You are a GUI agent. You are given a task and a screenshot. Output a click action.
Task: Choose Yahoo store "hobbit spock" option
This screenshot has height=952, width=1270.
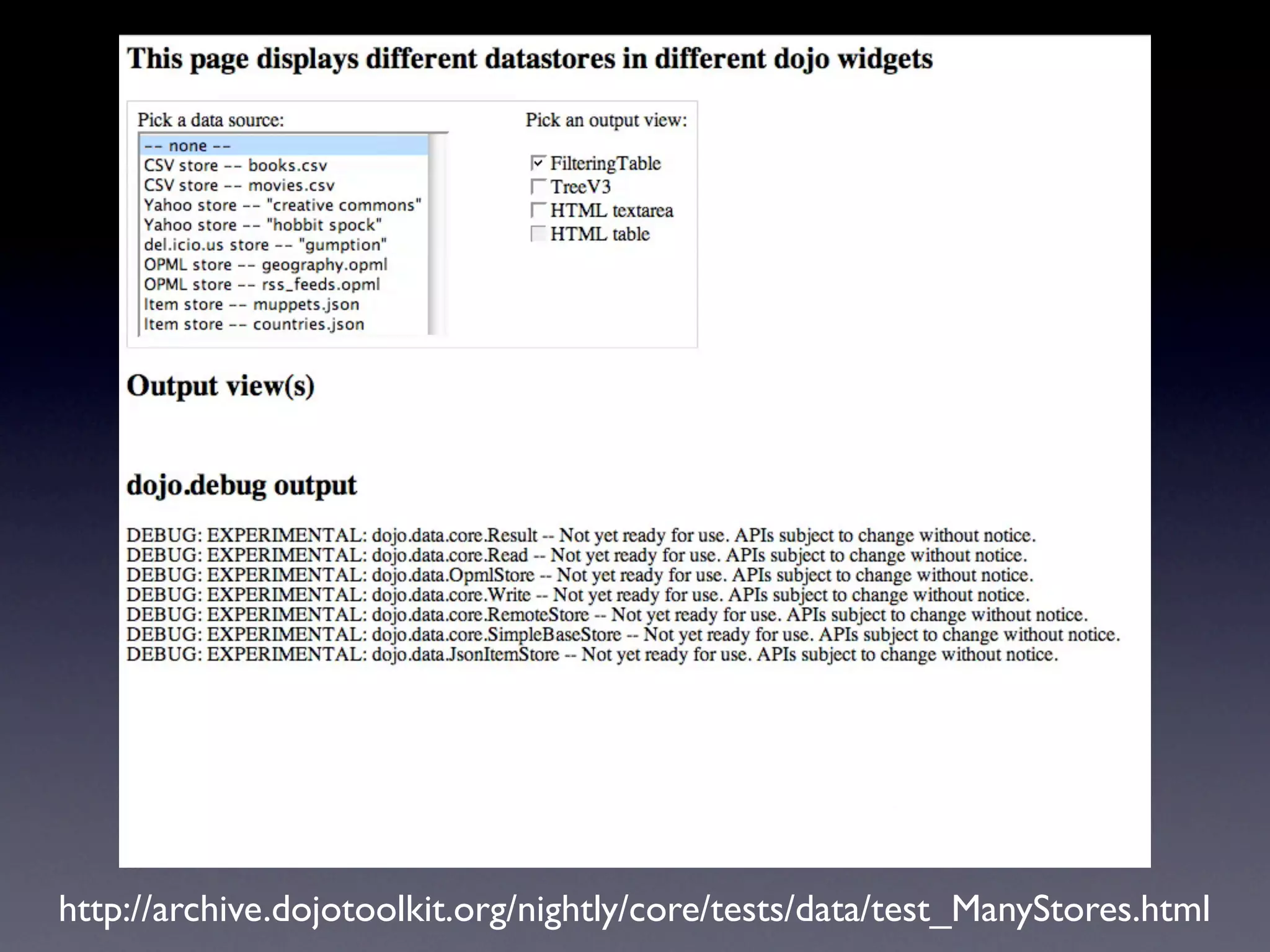coord(284,225)
